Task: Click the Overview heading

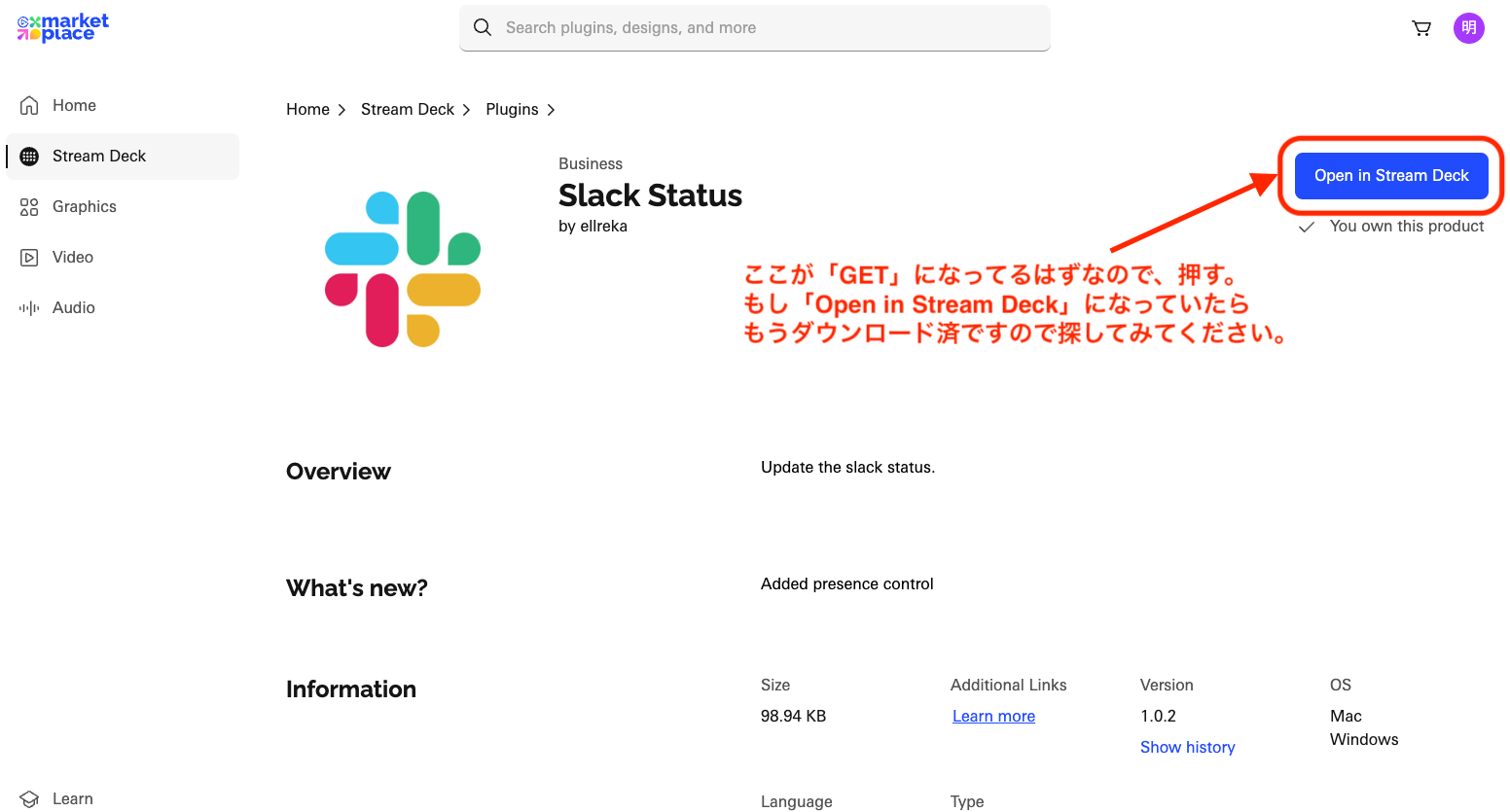Action: click(x=339, y=472)
